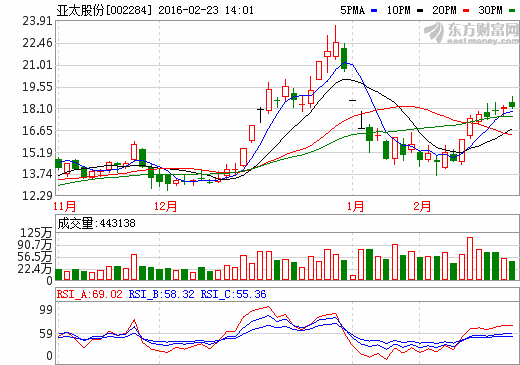
Task: Click the 22.4万 volume axis label
Action: pyautogui.click(x=35, y=268)
